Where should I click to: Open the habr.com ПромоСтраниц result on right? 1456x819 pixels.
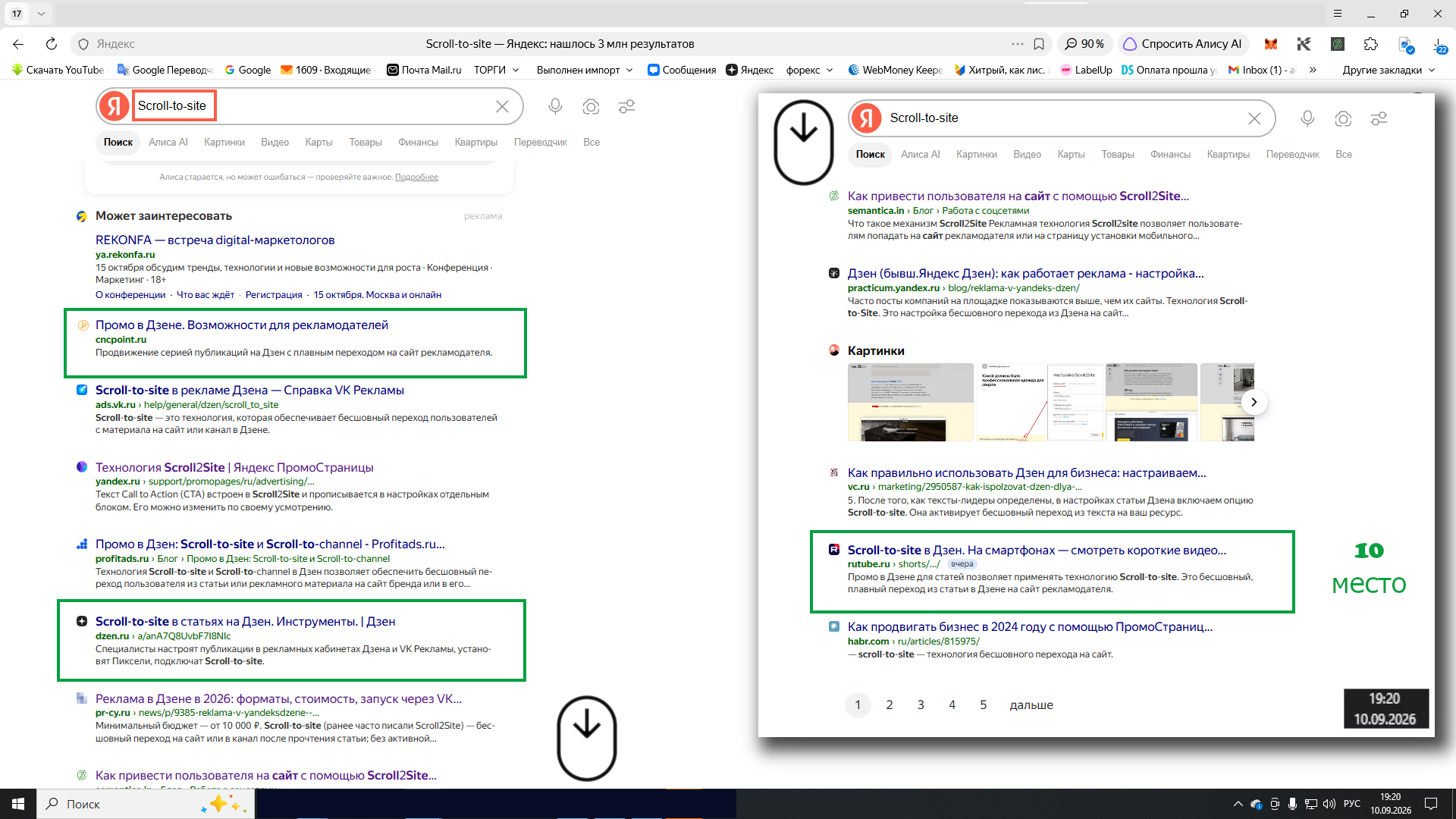click(1030, 626)
